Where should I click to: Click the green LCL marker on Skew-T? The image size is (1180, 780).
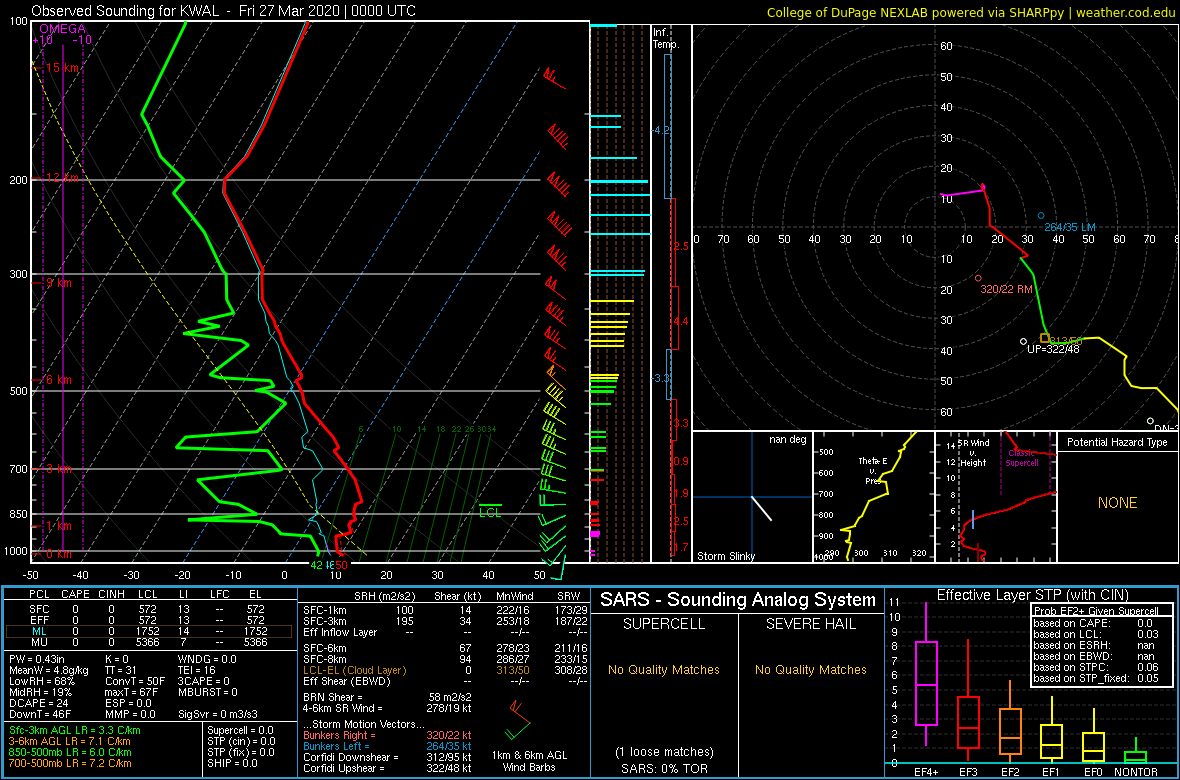[490, 510]
